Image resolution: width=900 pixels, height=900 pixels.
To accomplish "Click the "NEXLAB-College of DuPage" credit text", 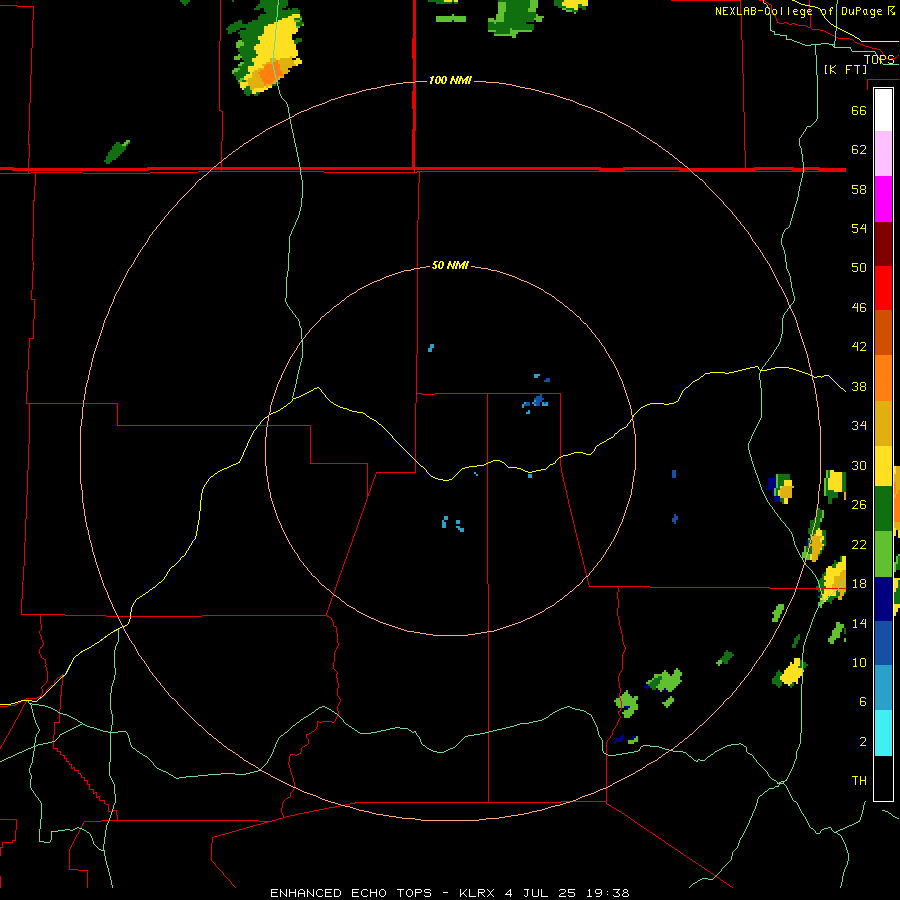I will pos(798,11).
